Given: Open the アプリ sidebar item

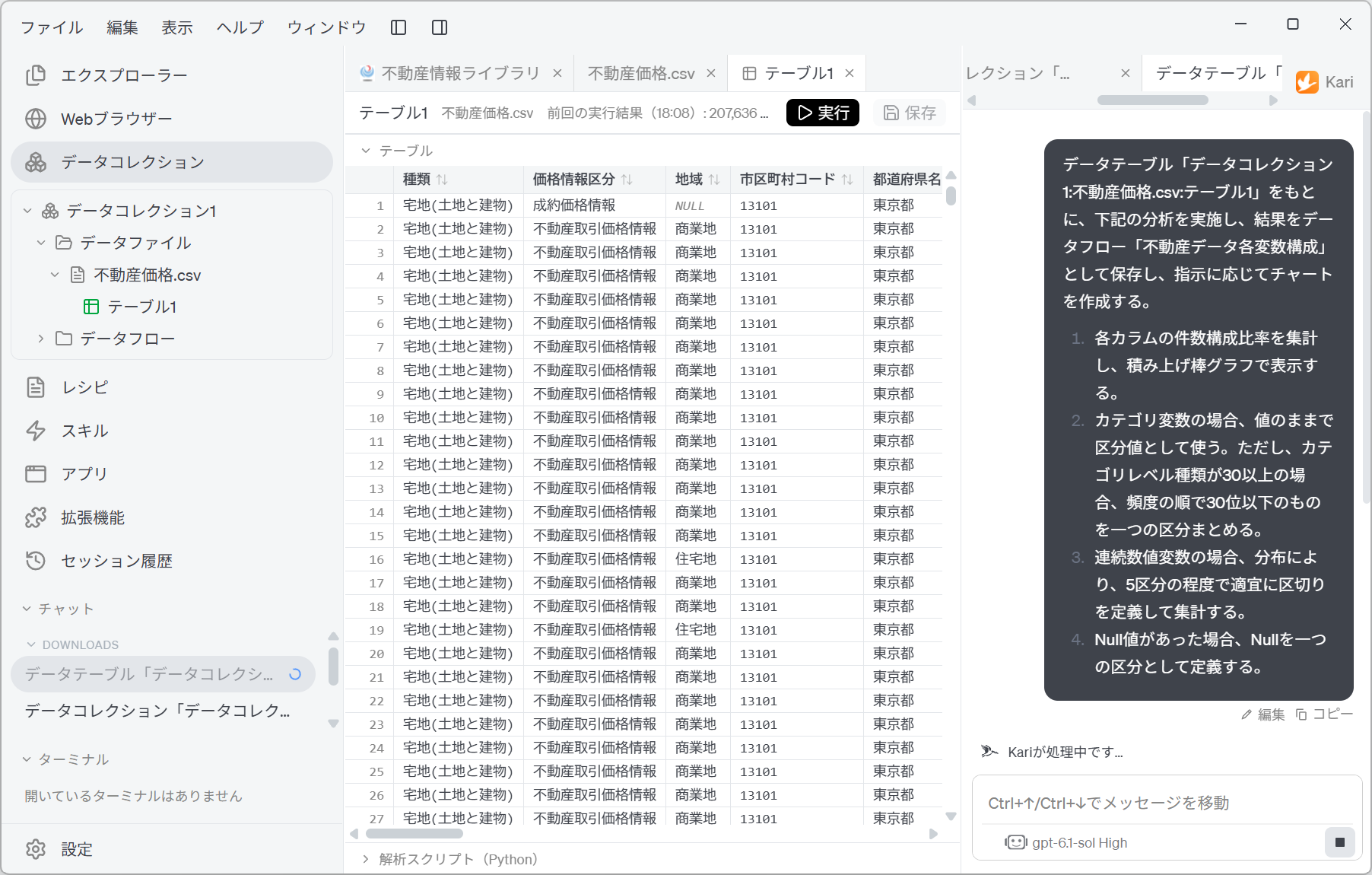Looking at the screenshot, I should 171,474.
